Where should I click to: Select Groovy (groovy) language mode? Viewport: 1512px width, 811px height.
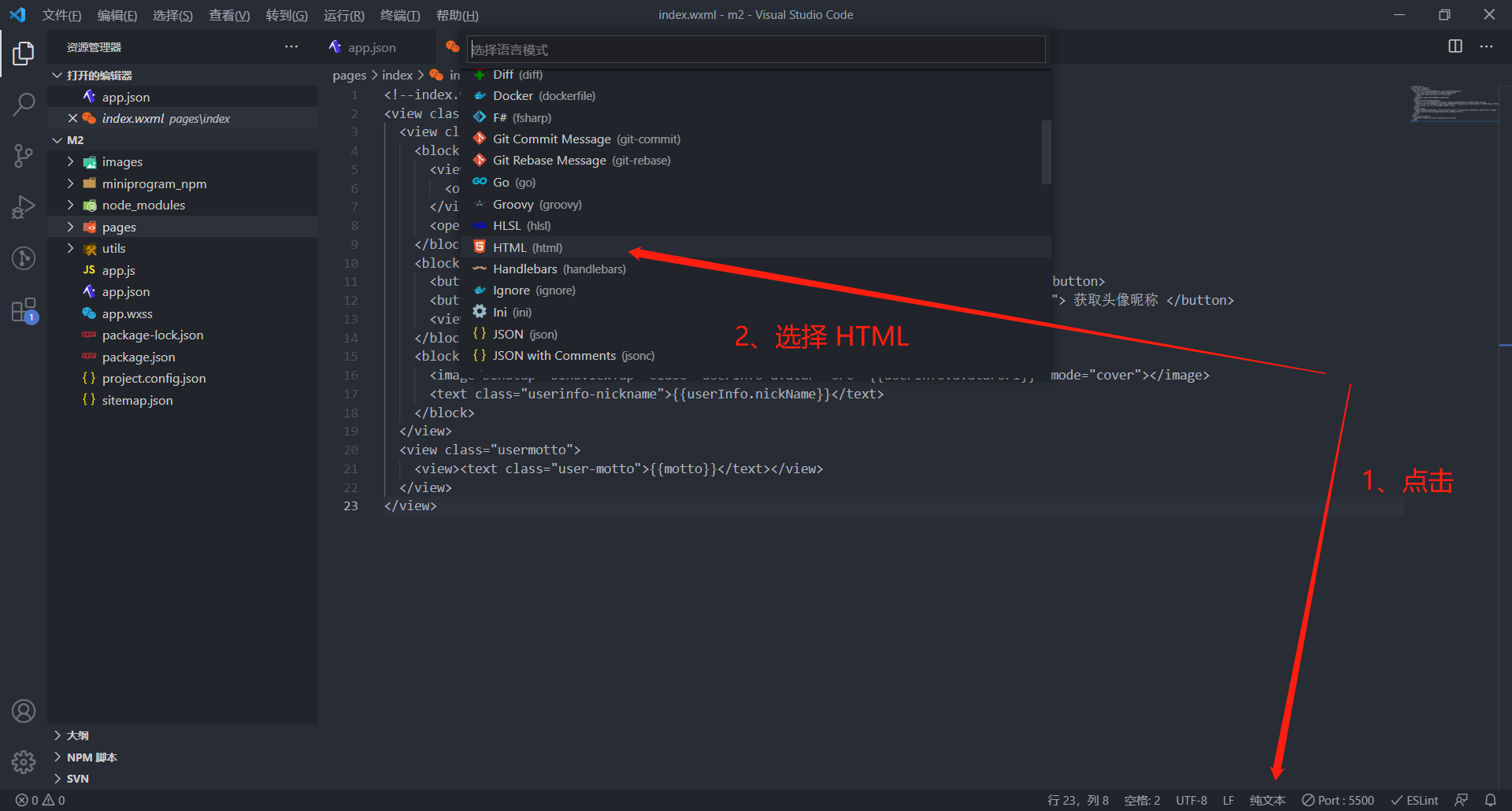tap(756, 204)
